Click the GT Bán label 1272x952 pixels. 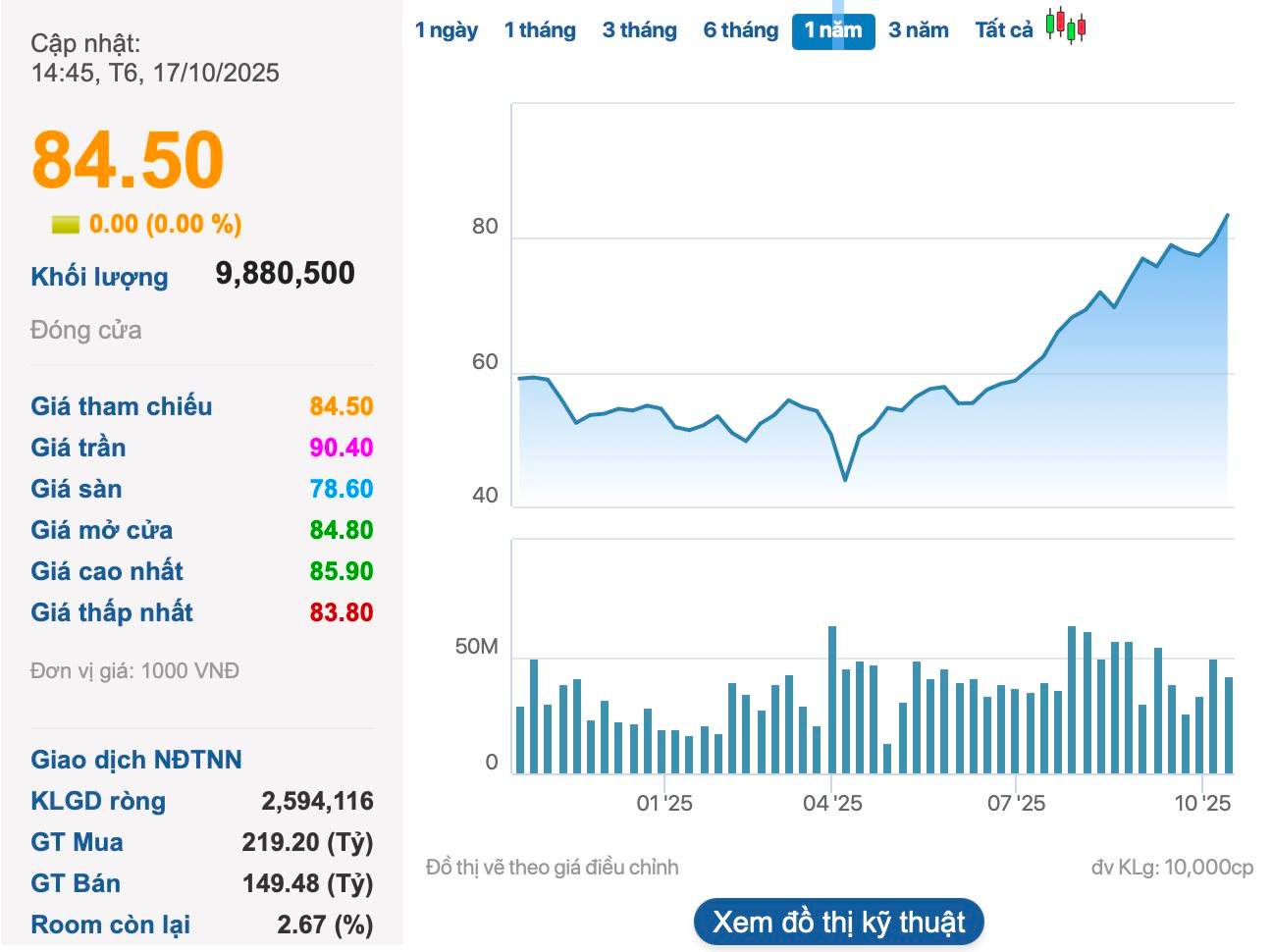tap(76, 883)
